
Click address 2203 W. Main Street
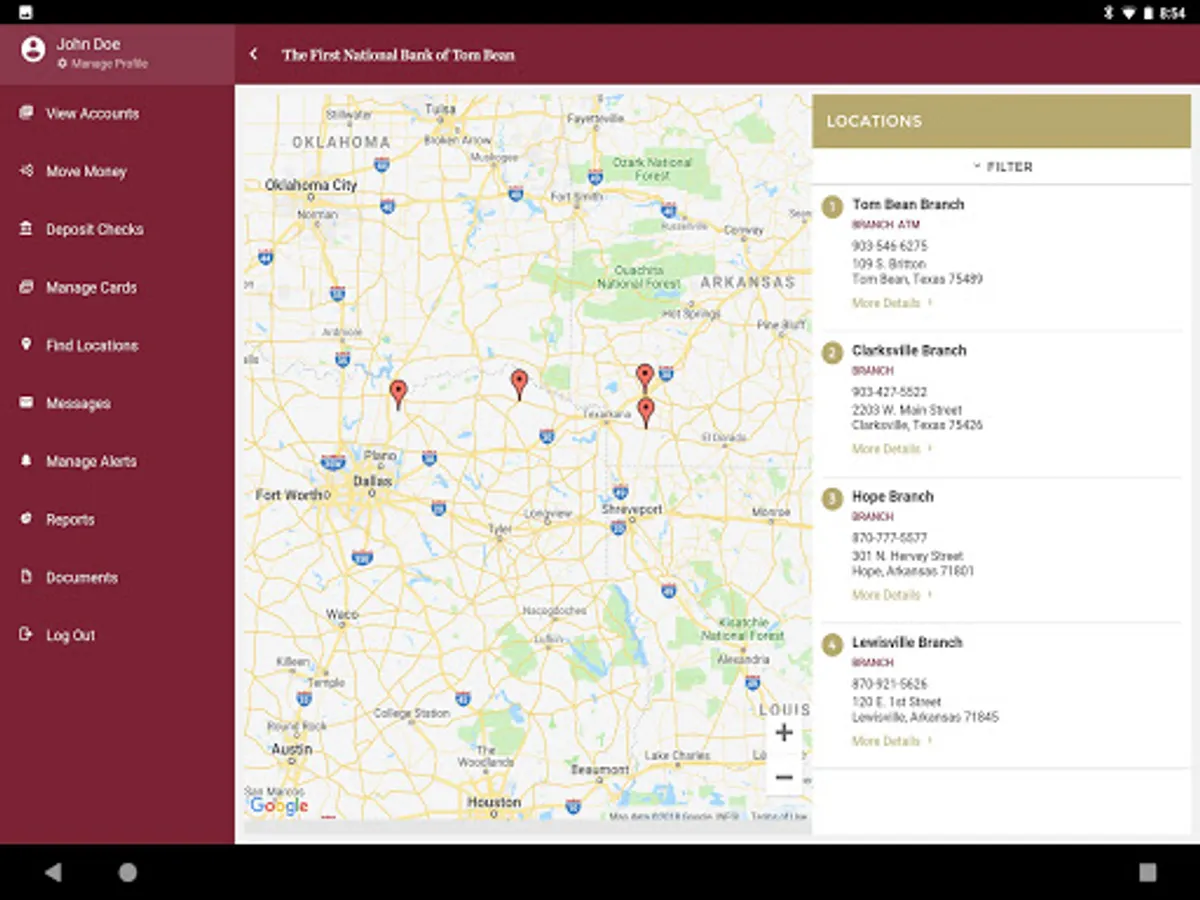click(x=906, y=409)
